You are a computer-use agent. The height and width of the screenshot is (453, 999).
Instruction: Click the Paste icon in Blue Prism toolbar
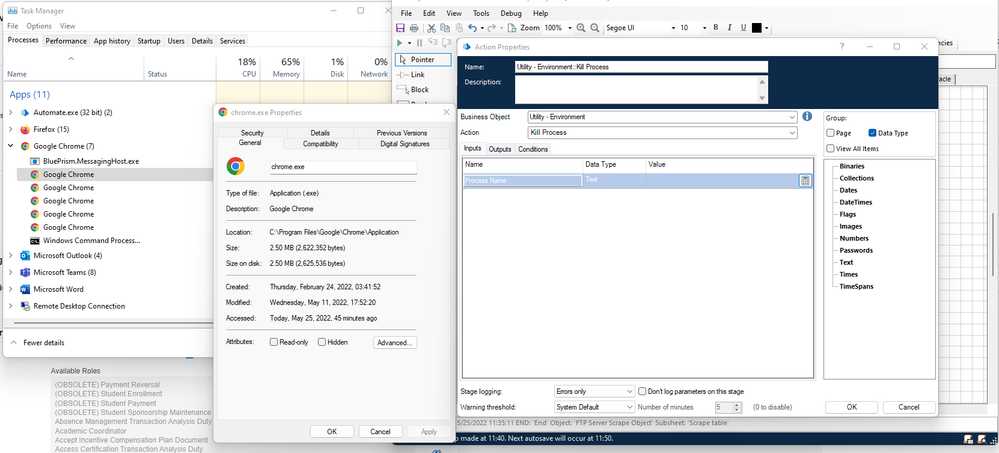pos(459,28)
